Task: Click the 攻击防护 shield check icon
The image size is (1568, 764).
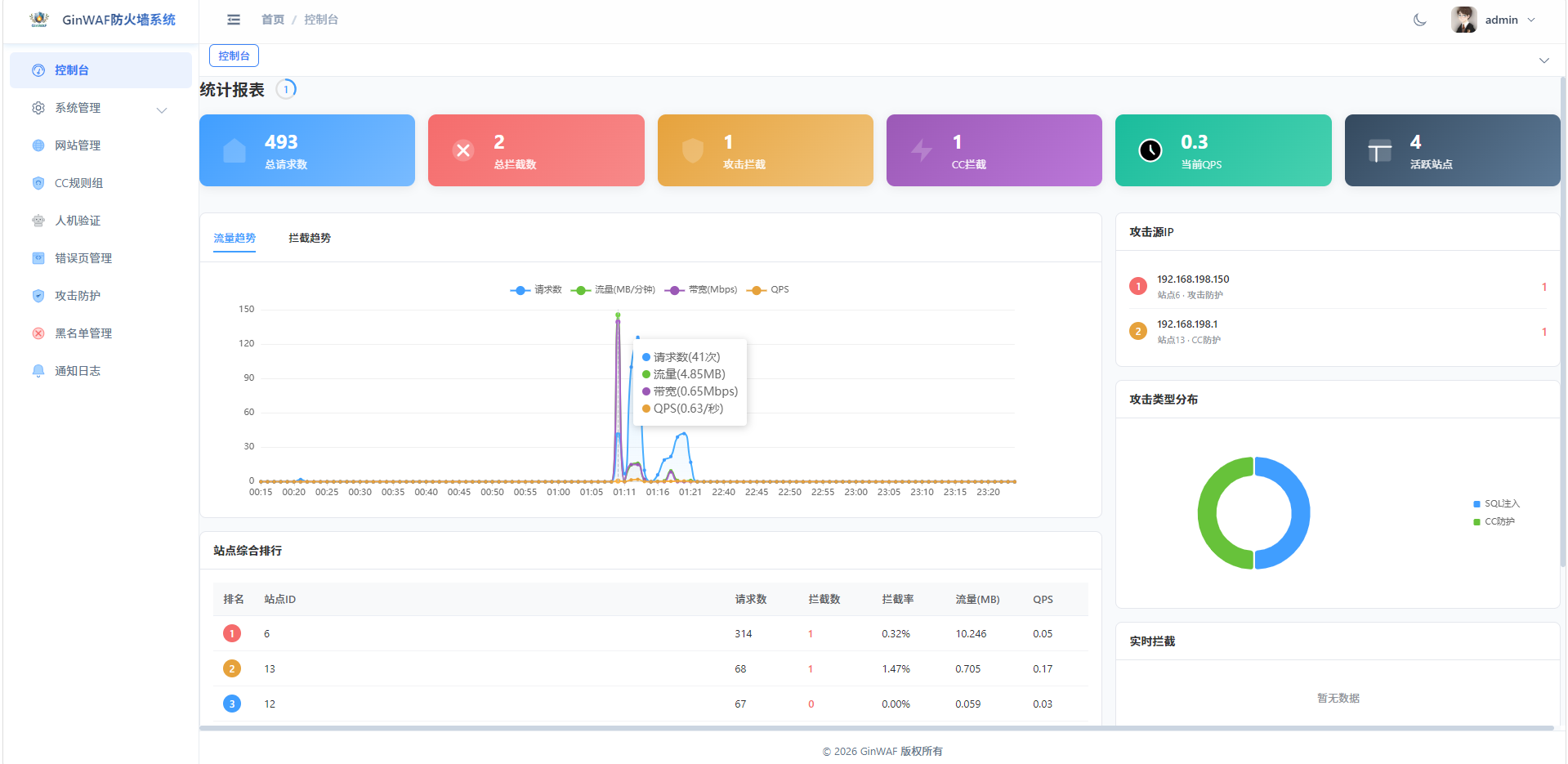Action: pos(38,296)
